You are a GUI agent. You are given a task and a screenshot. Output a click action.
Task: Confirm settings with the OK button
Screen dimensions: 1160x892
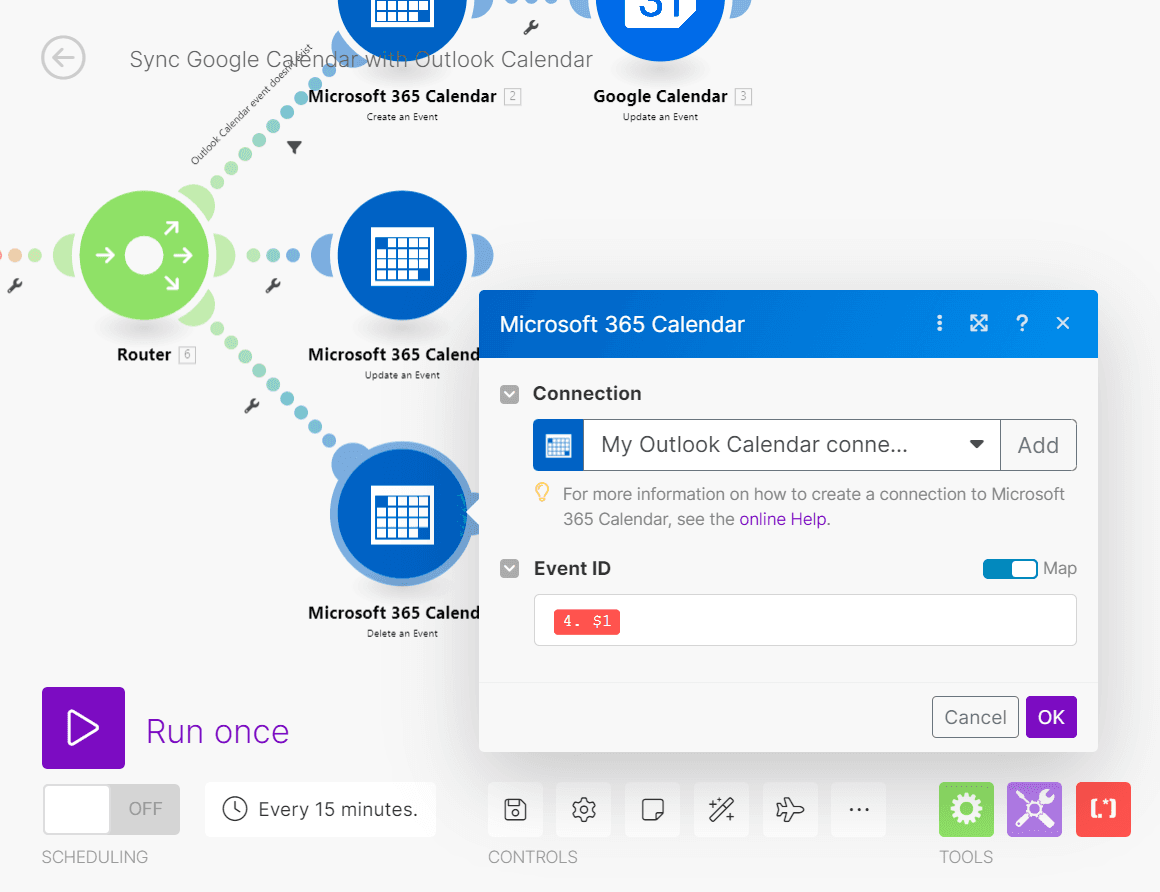pyautogui.click(x=1051, y=717)
